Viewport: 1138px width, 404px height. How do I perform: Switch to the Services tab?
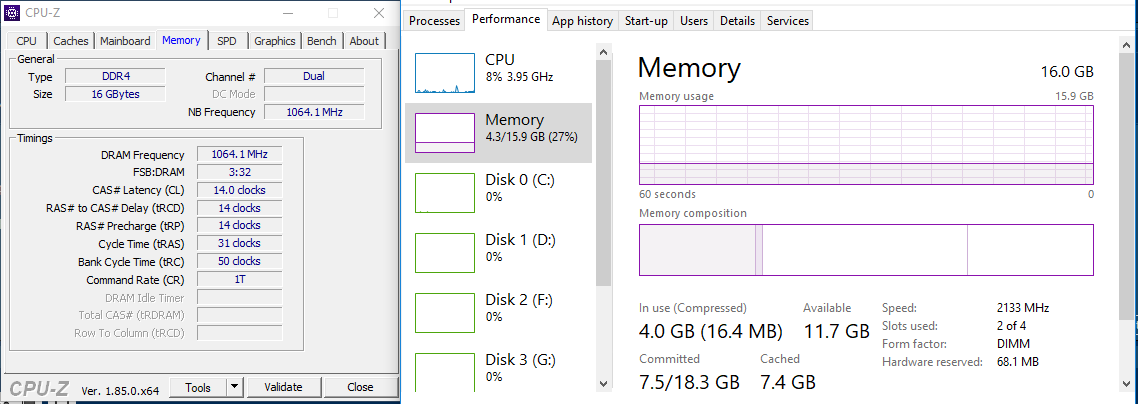(788, 21)
